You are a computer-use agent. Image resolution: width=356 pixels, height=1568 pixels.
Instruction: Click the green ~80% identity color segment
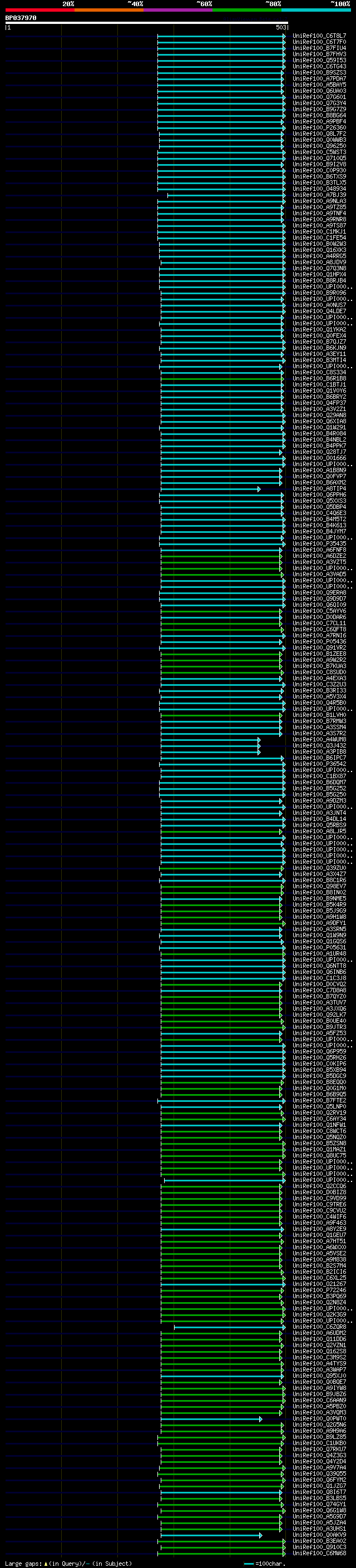247,11
